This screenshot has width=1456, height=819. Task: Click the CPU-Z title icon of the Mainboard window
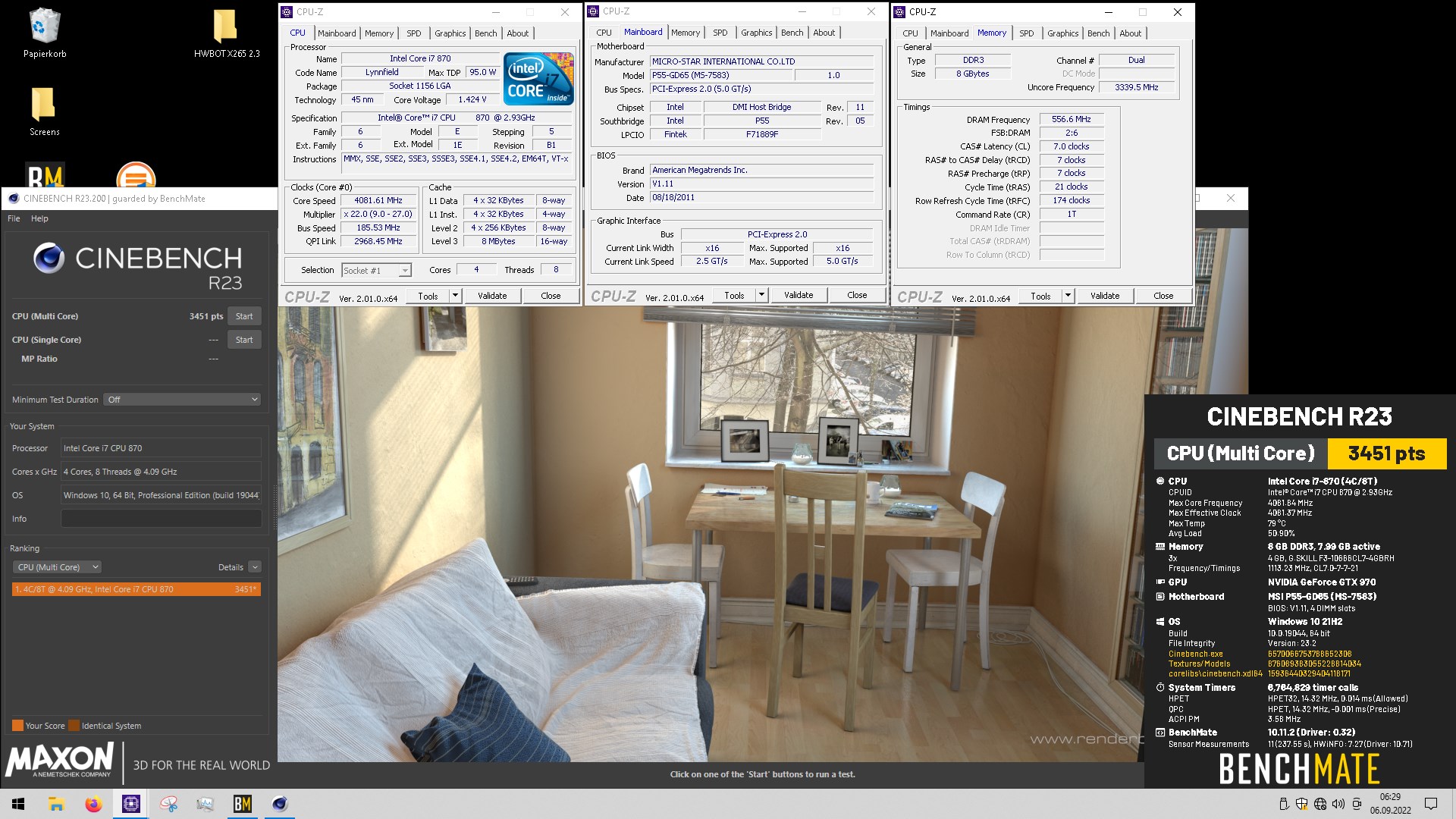point(593,11)
